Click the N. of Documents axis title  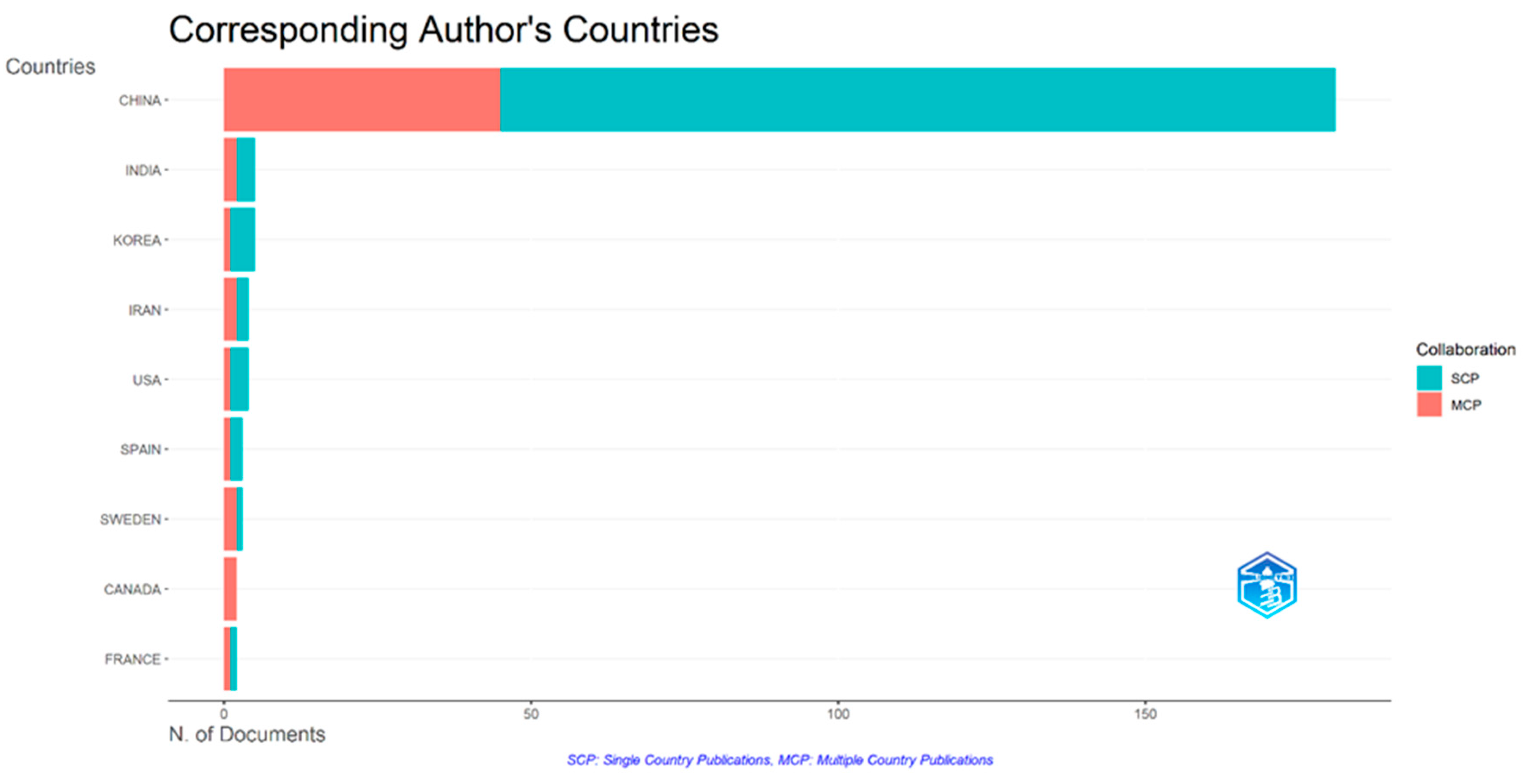[x=247, y=734]
